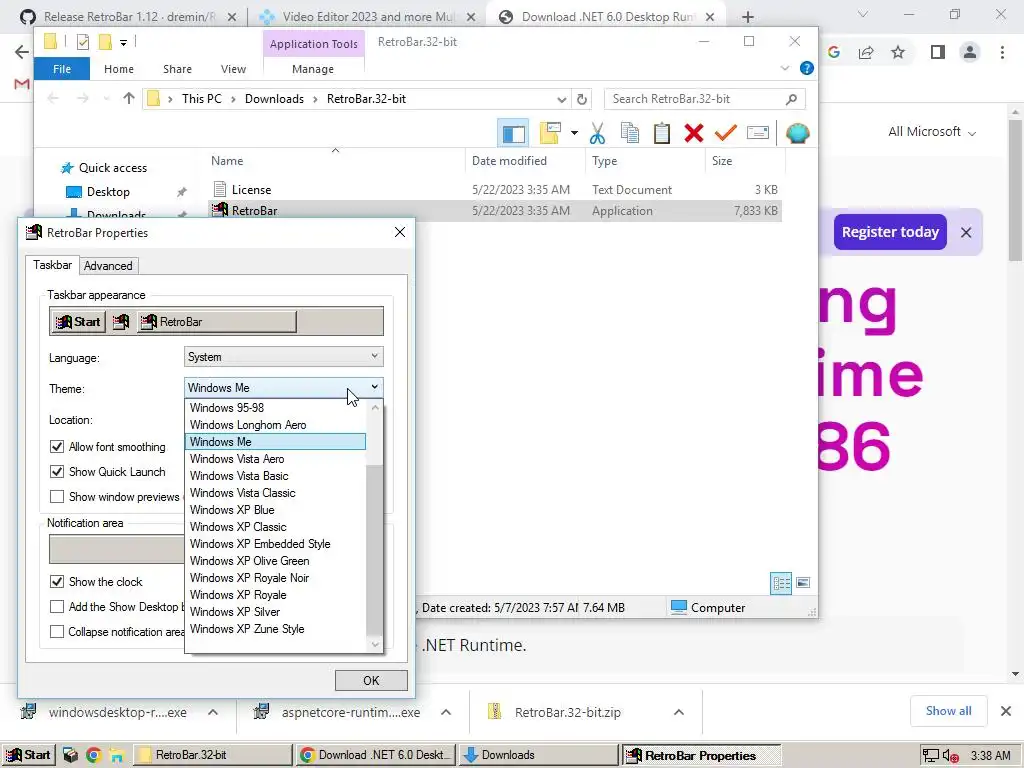Select Windows XP Blue theme
This screenshot has height=768, width=1024.
(275, 509)
